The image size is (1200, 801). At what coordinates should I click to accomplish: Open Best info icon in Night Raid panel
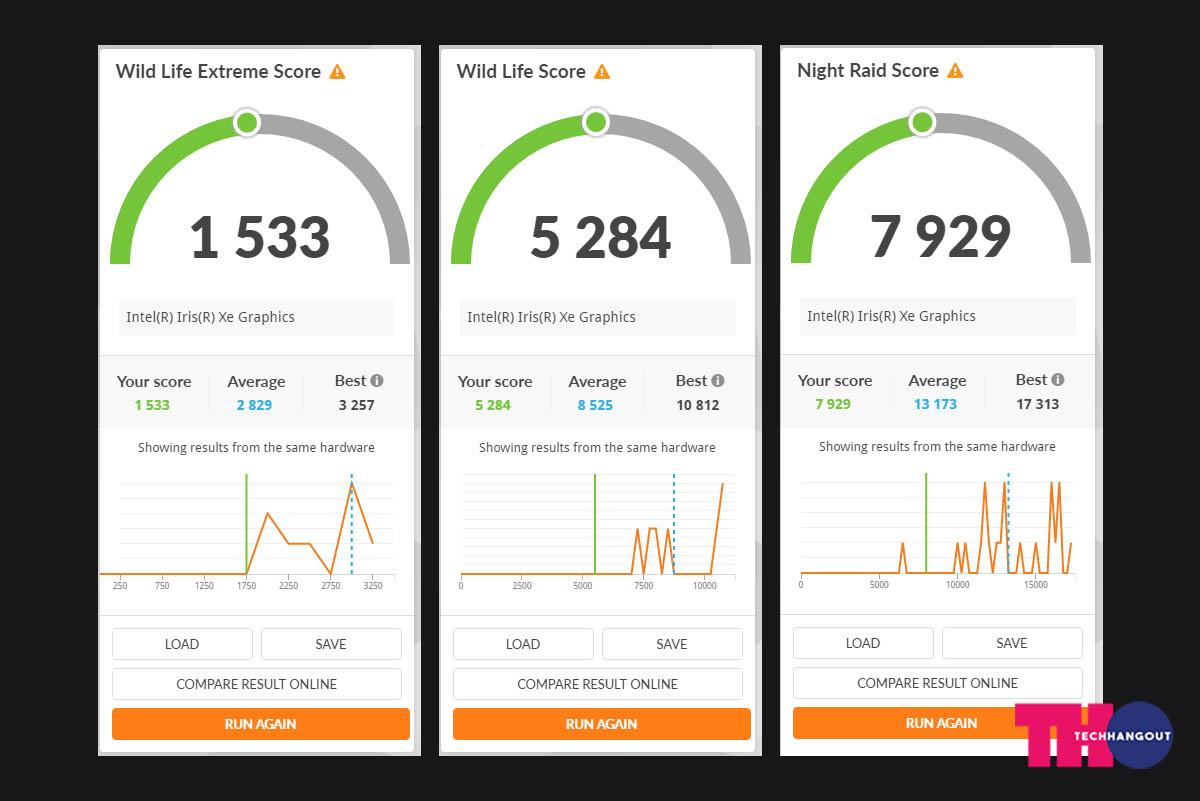pyautogui.click(x=1058, y=380)
